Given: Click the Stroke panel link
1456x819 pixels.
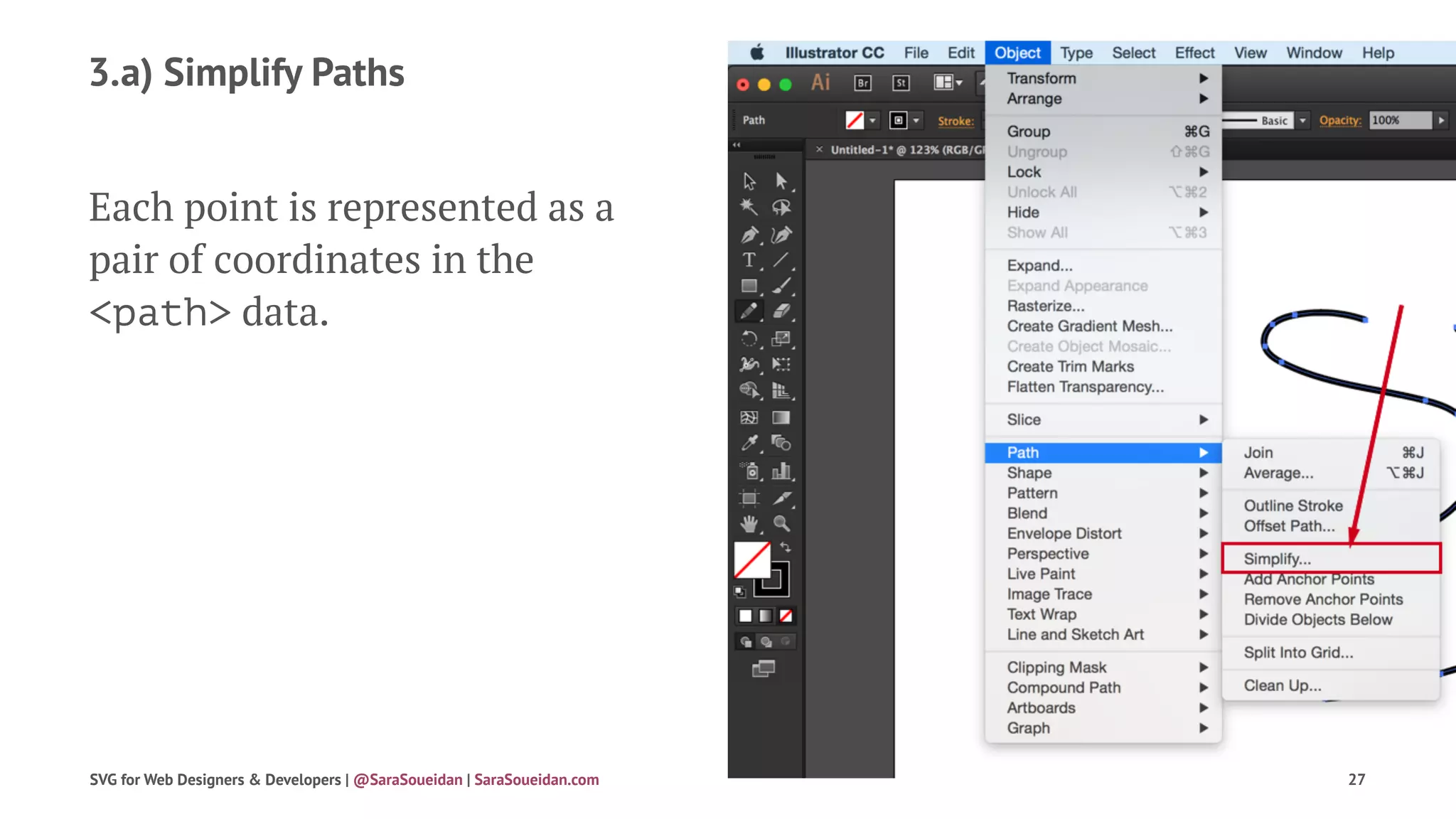Looking at the screenshot, I should (x=955, y=121).
